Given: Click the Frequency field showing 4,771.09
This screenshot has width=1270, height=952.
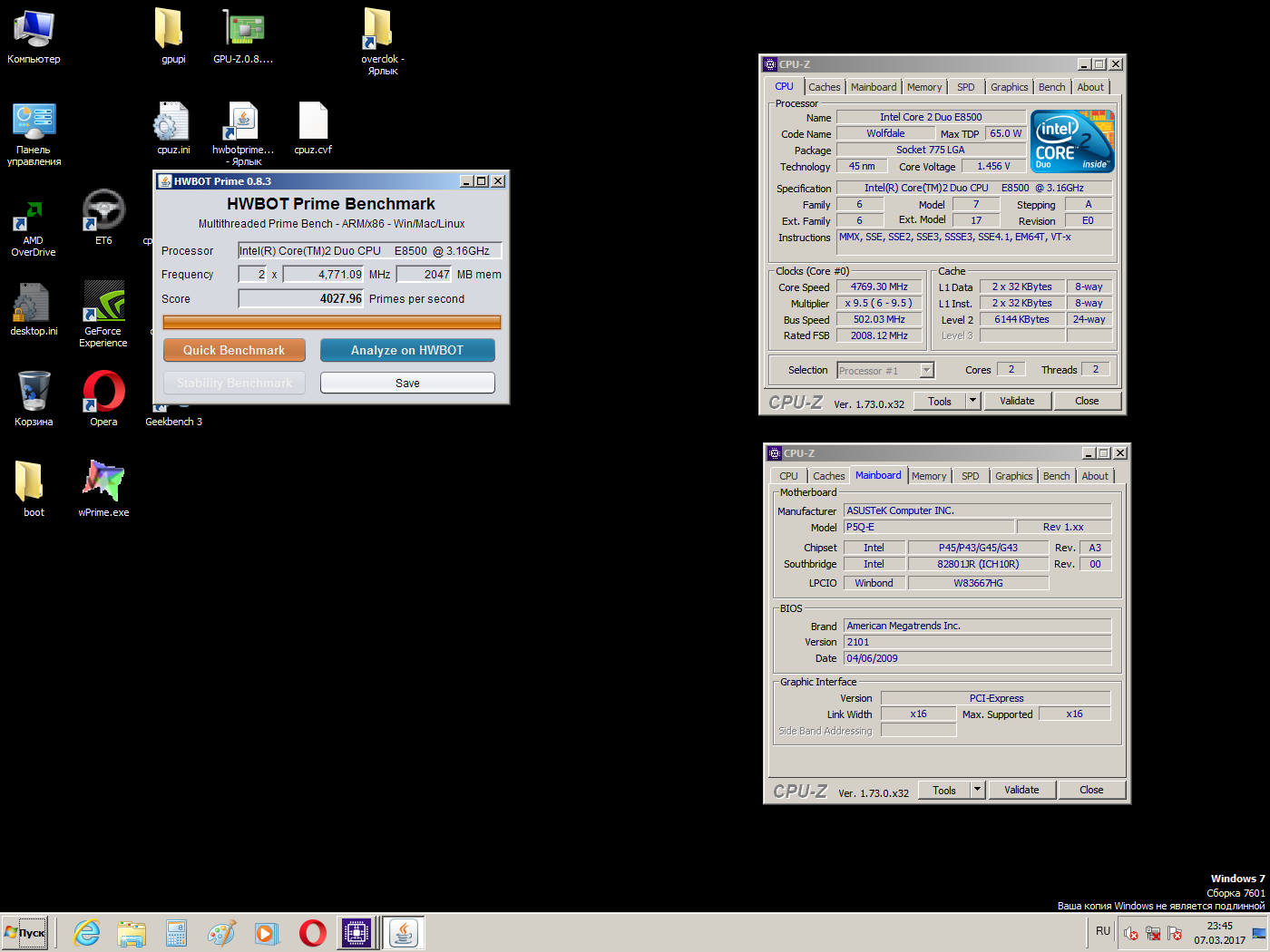Looking at the screenshot, I should click(323, 274).
